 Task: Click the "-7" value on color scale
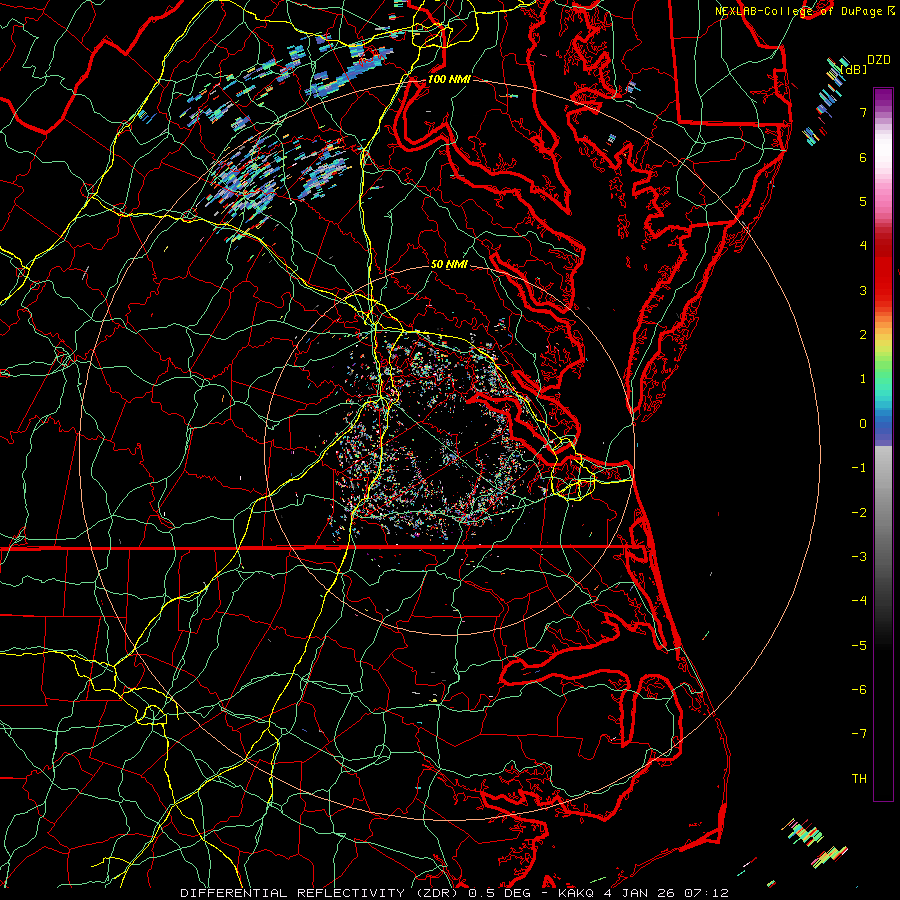[x=859, y=734]
